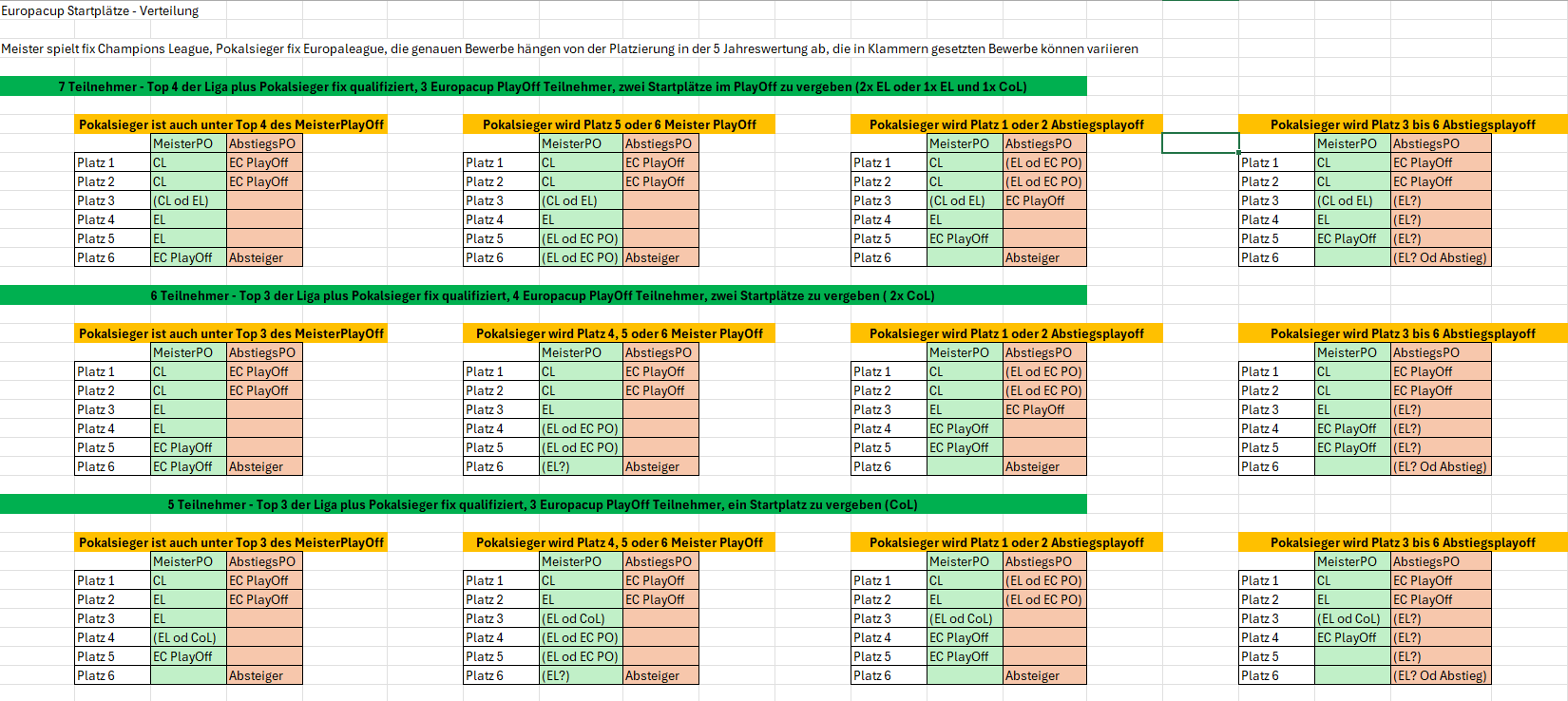This screenshot has width=1568, height=701.
Task: Select the green '6 Teilnehmer - Top 3 der Liga' header
Action: [x=543, y=295]
